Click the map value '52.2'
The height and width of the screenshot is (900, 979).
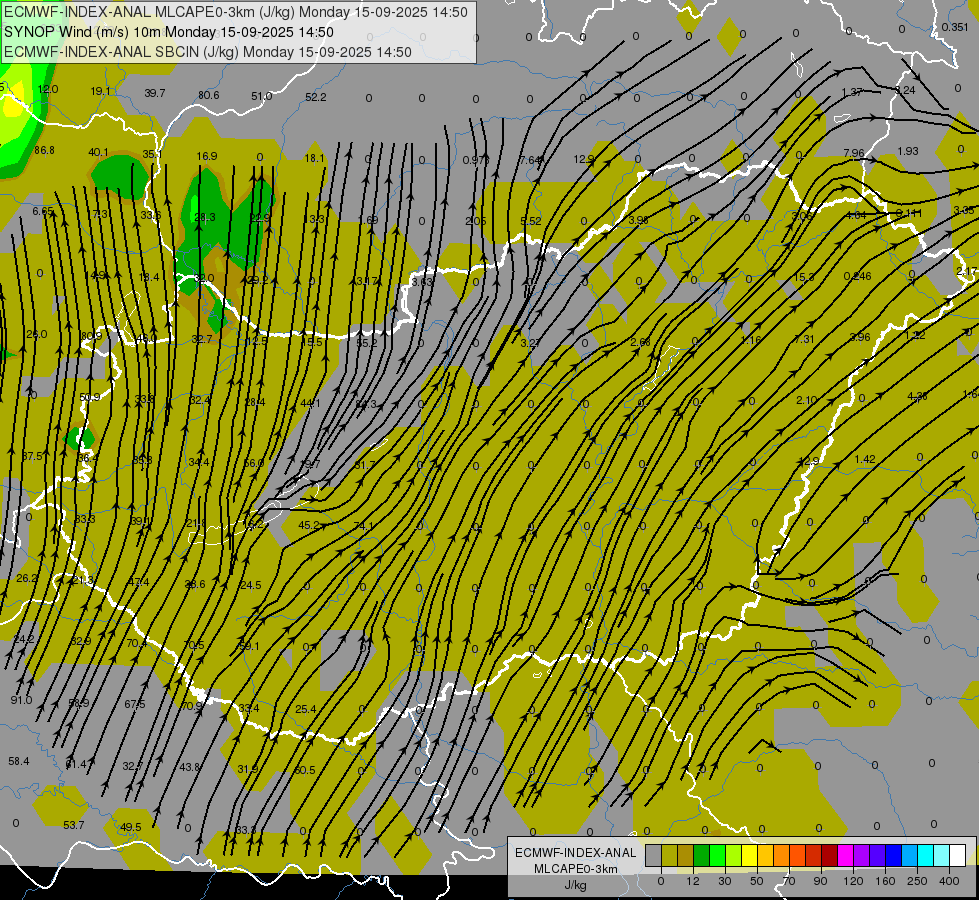pos(316,97)
